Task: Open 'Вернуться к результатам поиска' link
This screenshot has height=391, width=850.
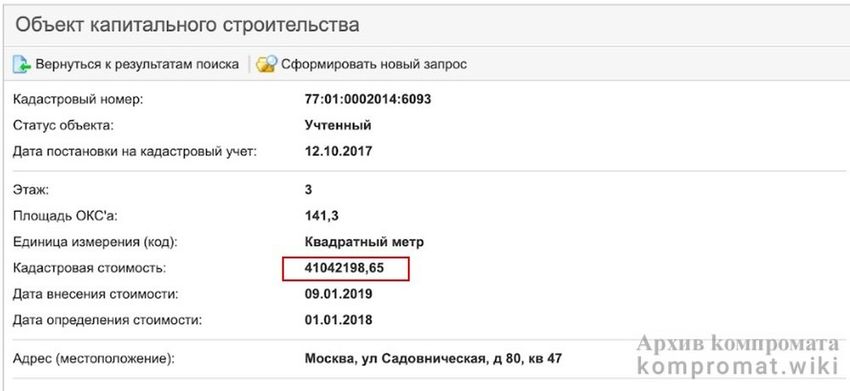Action: (137, 65)
